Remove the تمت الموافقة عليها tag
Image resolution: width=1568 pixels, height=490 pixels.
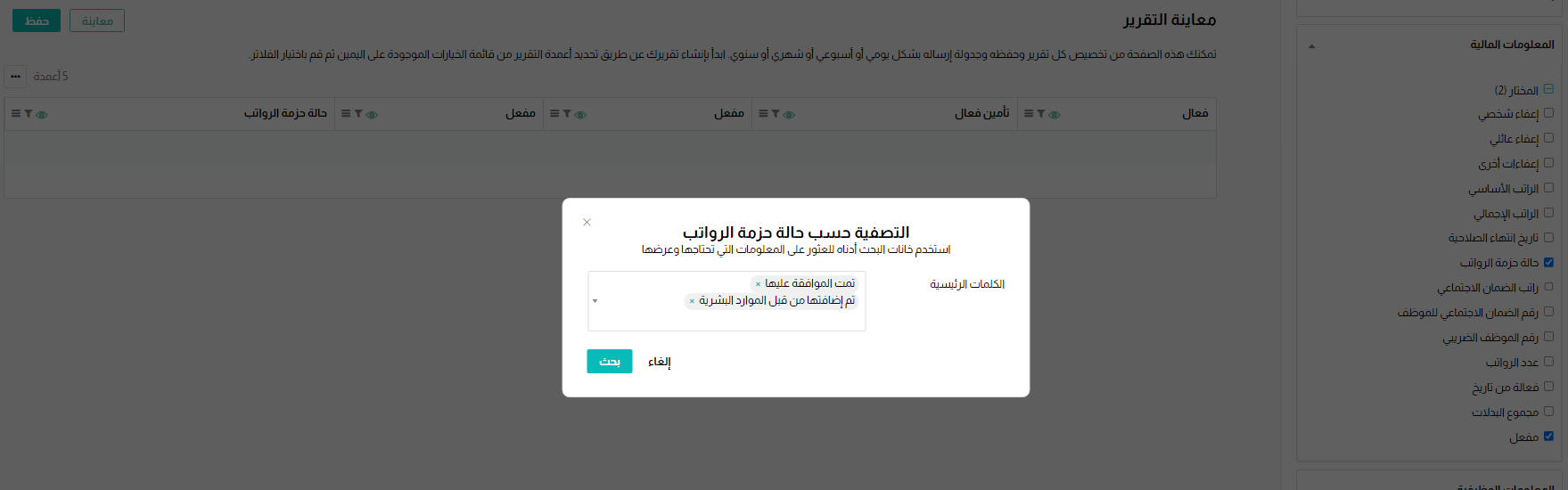(x=759, y=284)
